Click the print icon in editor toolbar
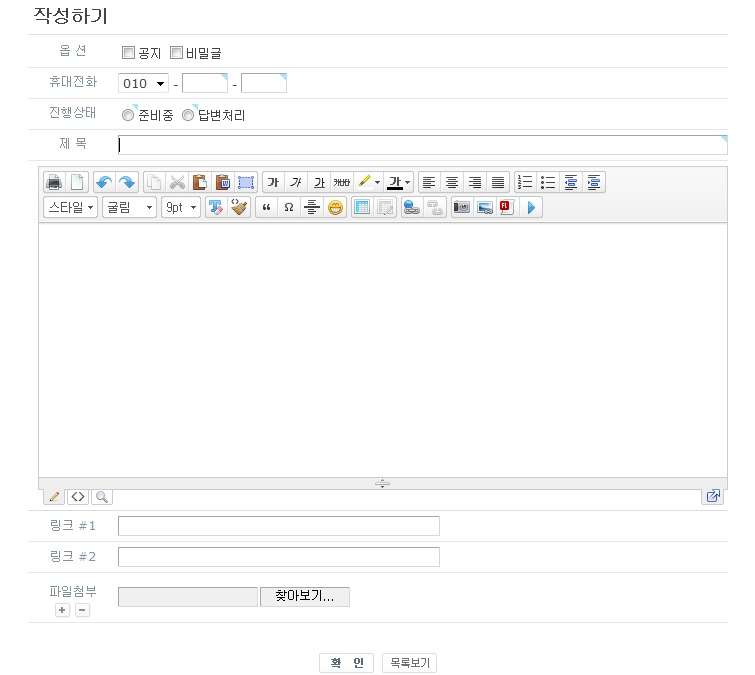The width and height of the screenshot is (755, 675). click(54, 182)
